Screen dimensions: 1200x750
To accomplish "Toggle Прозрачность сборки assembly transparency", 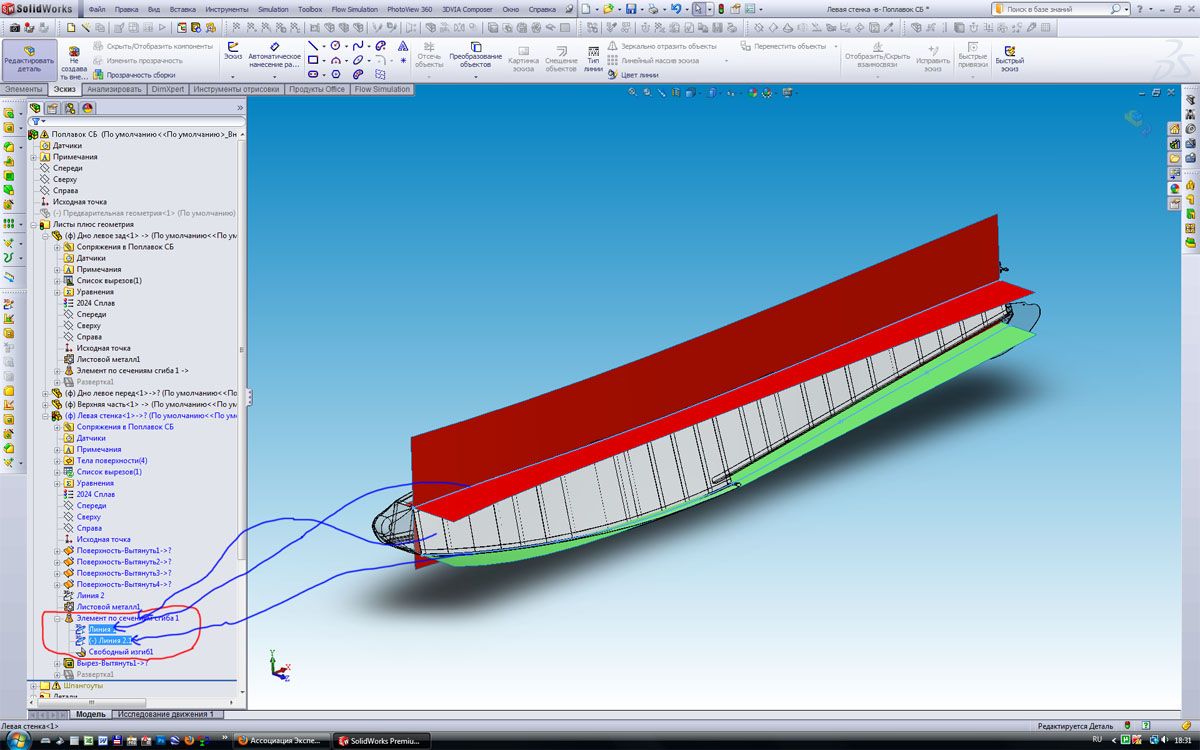I will click(133, 75).
